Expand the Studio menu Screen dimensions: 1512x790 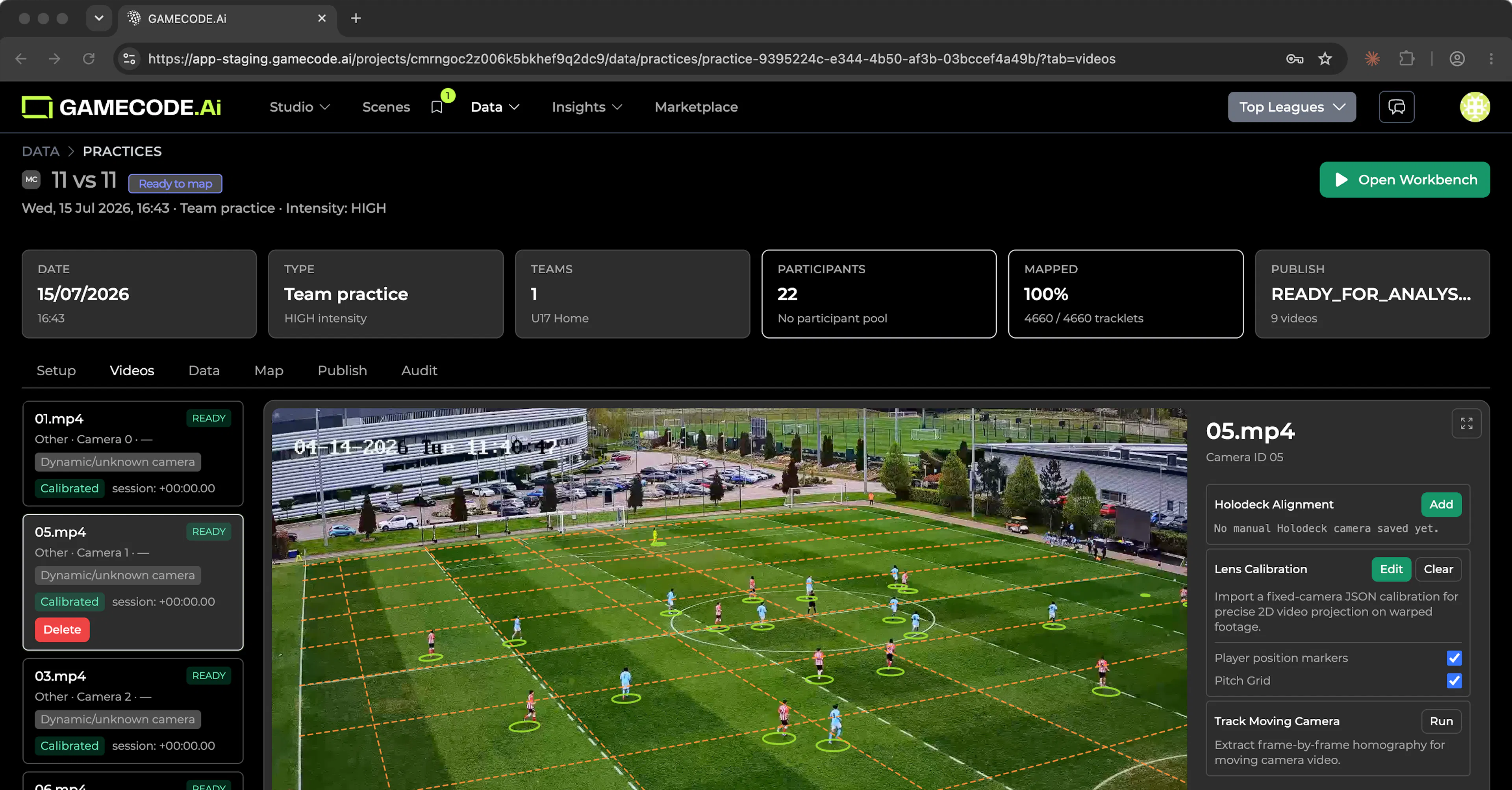pyautogui.click(x=299, y=107)
